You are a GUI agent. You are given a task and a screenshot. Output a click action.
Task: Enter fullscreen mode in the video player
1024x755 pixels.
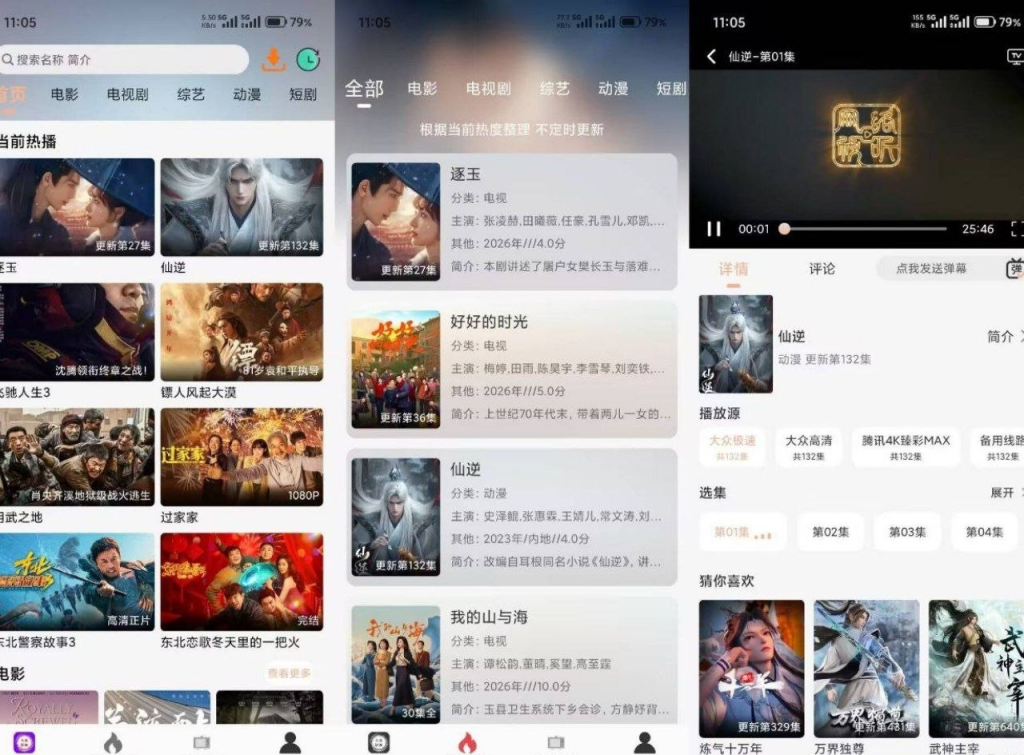pos(1016,229)
